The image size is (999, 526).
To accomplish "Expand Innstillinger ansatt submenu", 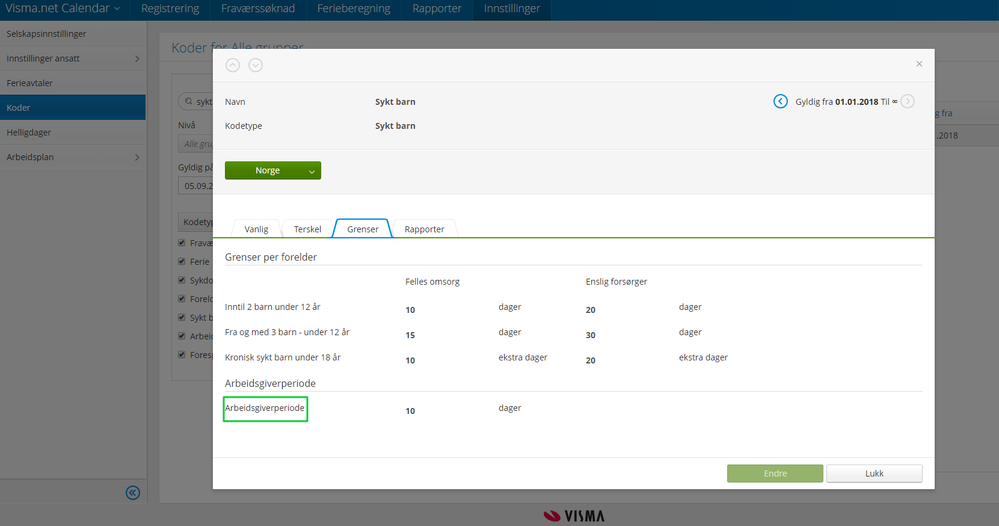I will 137,59.
